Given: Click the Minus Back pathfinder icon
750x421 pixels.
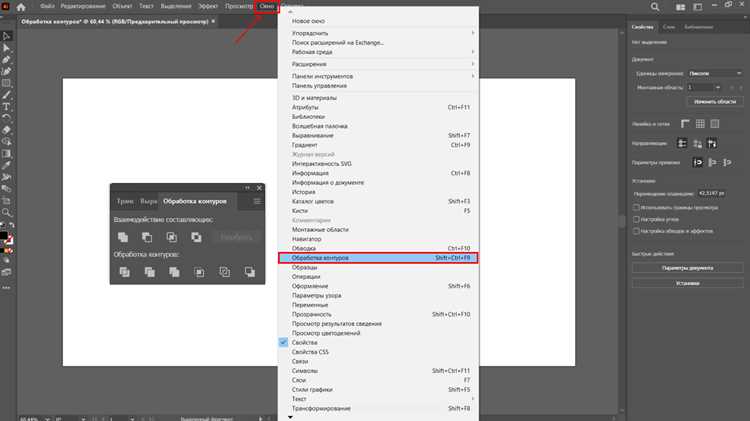Looking at the screenshot, I should (250, 272).
